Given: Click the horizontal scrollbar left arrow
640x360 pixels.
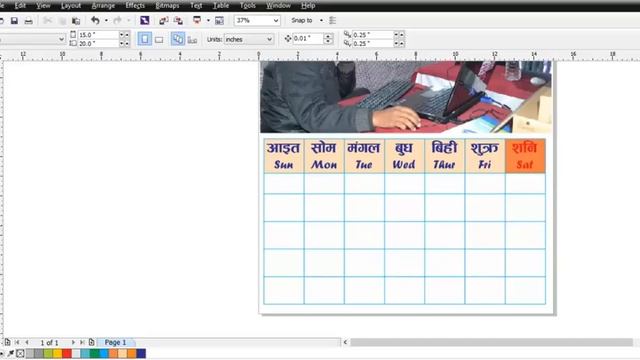Looking at the screenshot, I should (x=345, y=342).
